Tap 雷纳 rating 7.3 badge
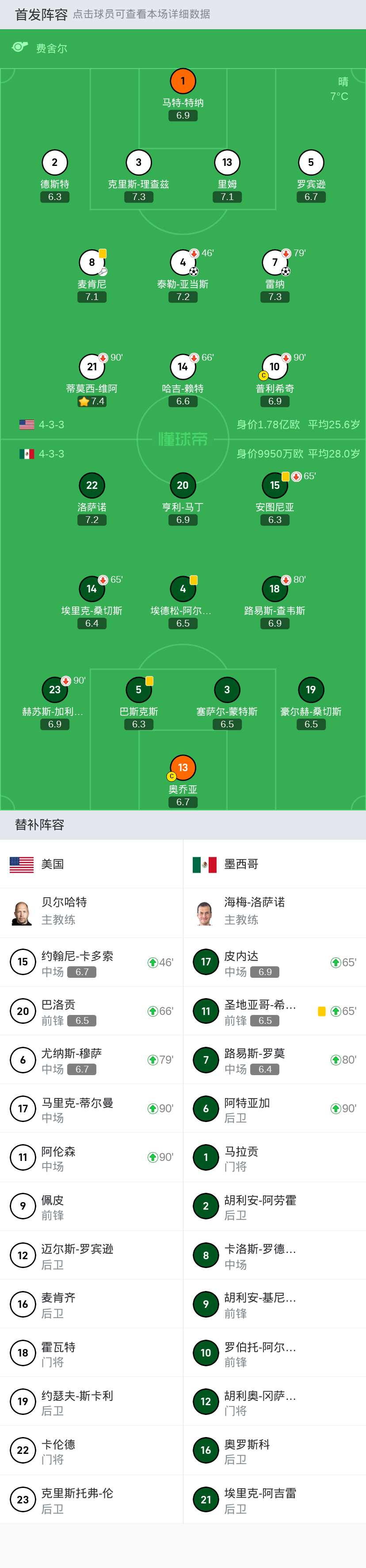The height and width of the screenshot is (1568, 366). pyautogui.click(x=275, y=297)
